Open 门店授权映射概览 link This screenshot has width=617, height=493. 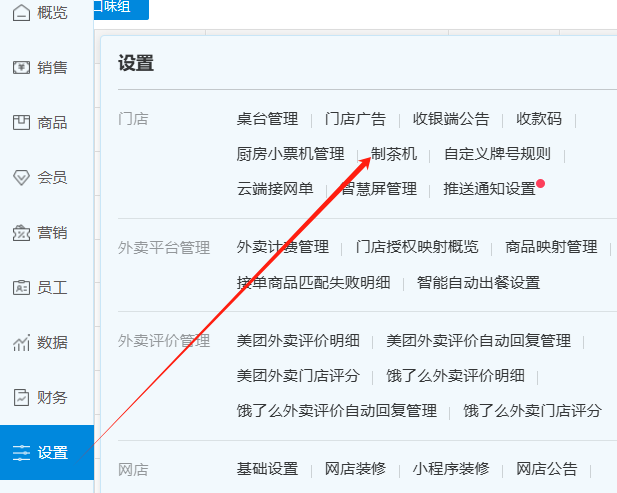417,247
